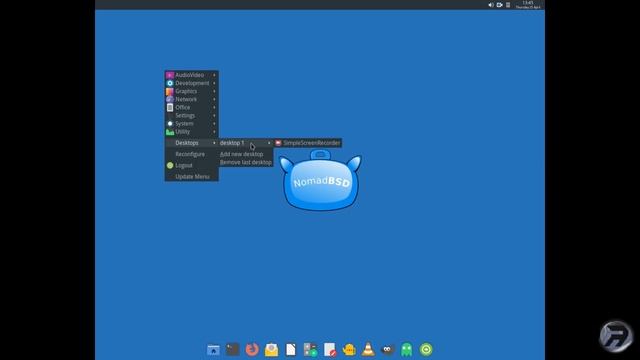Open Firefox from the dock
This screenshot has height=360, width=640.
coord(252,349)
